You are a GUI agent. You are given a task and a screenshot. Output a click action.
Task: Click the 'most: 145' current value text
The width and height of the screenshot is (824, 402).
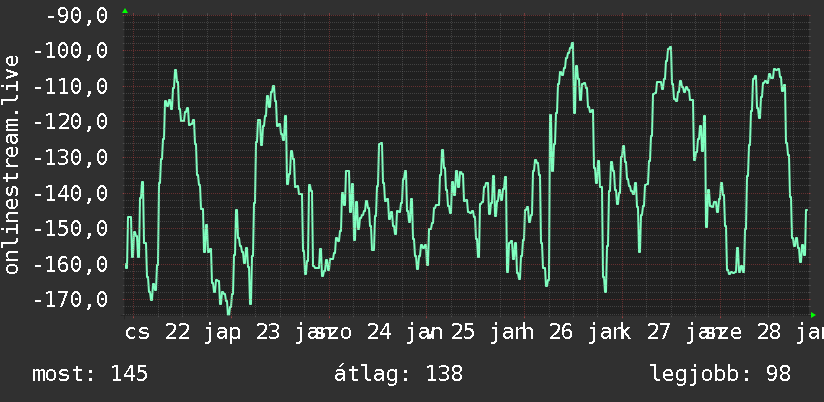pos(90,374)
